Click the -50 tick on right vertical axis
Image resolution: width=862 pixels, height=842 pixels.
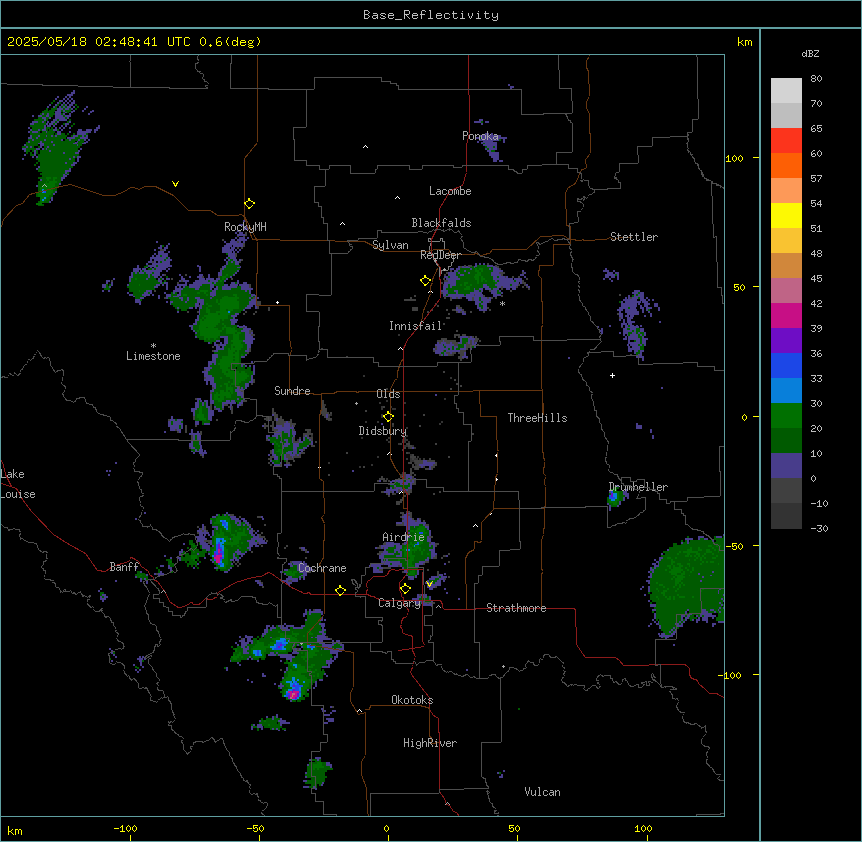(x=735, y=546)
